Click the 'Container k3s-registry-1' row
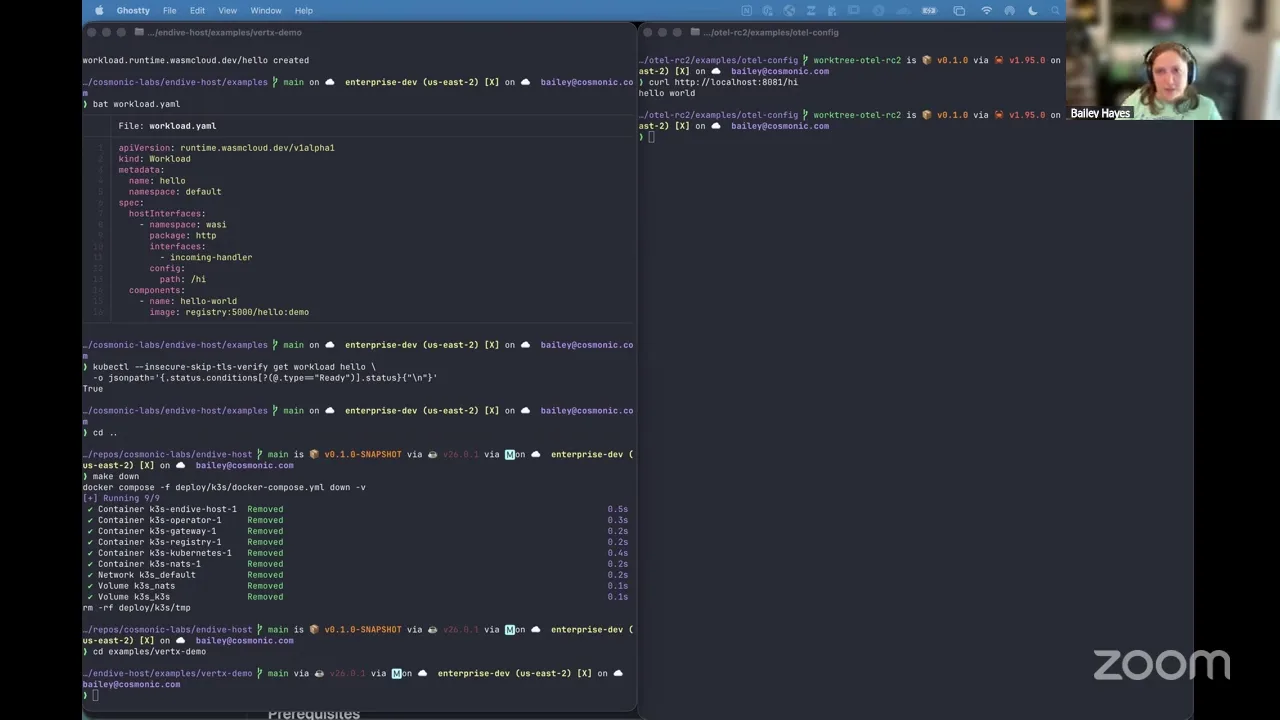Image resolution: width=1280 pixels, height=720 pixels. click(x=357, y=542)
